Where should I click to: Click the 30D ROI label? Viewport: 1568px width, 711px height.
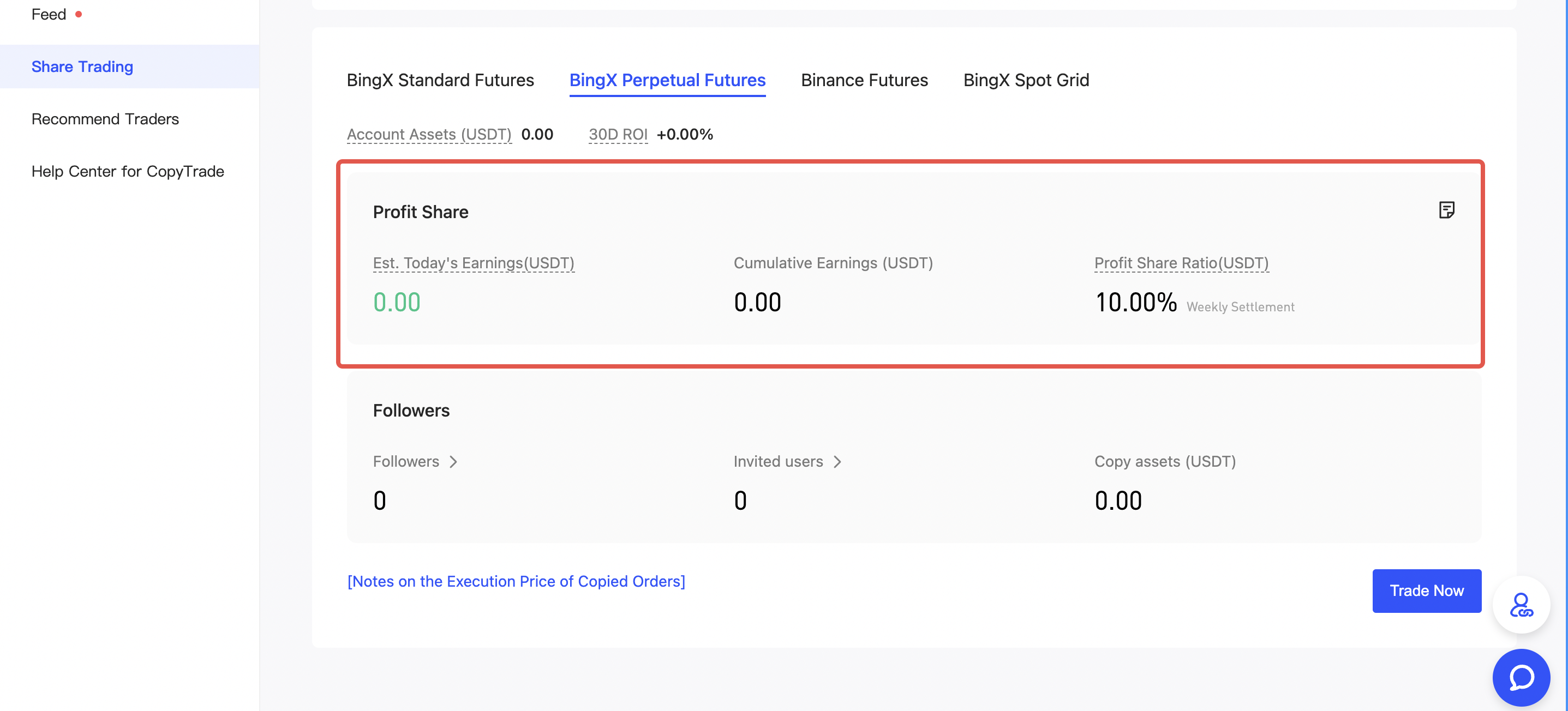(617, 135)
